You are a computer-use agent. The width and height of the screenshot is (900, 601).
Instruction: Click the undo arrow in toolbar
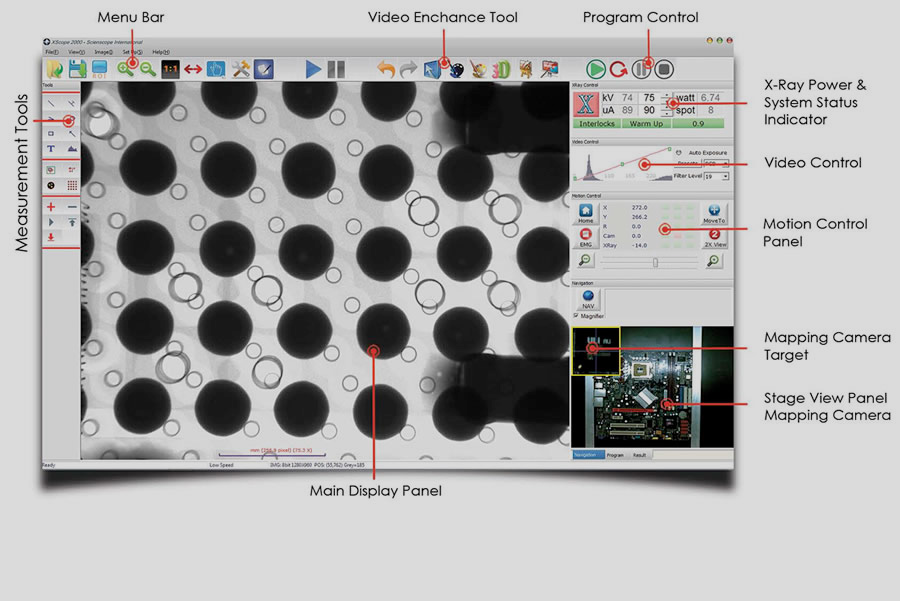pyautogui.click(x=386, y=69)
